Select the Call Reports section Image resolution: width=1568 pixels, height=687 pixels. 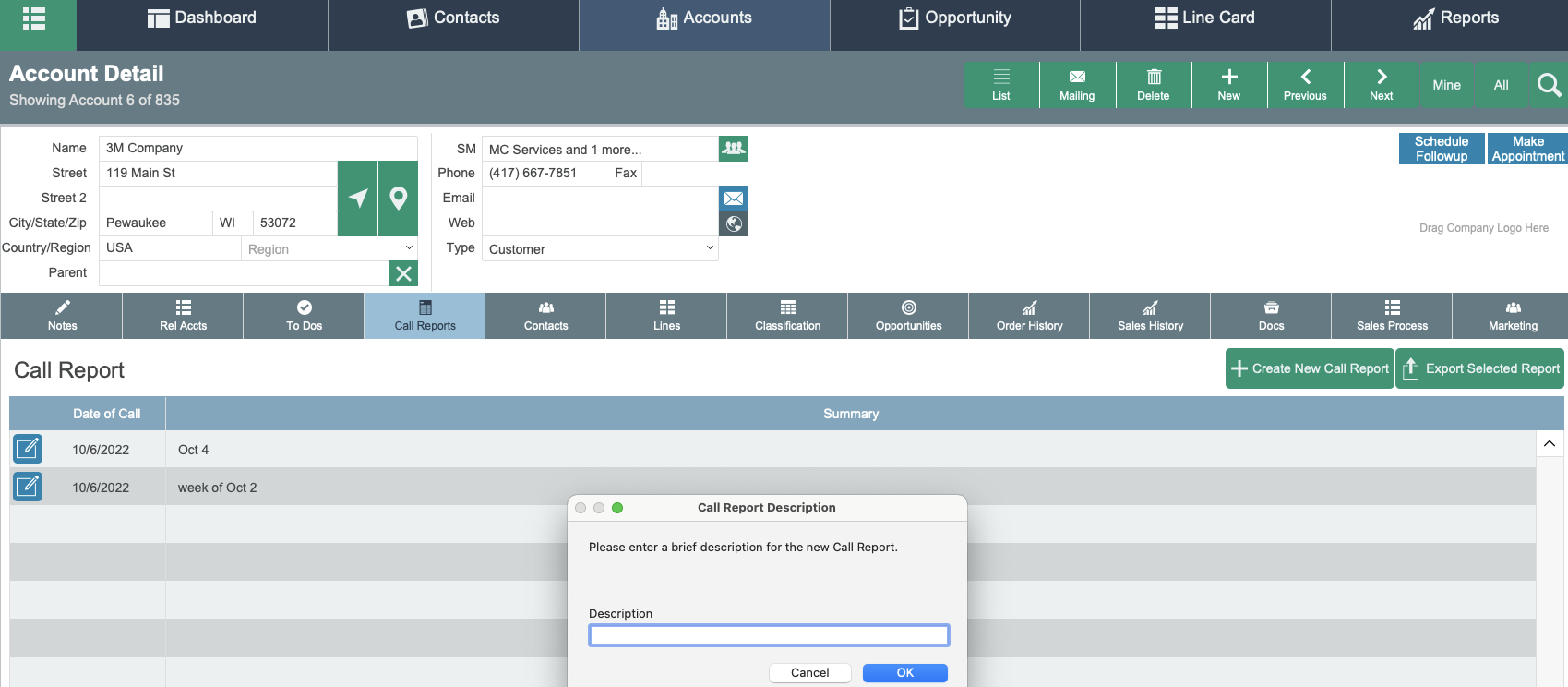pos(425,316)
